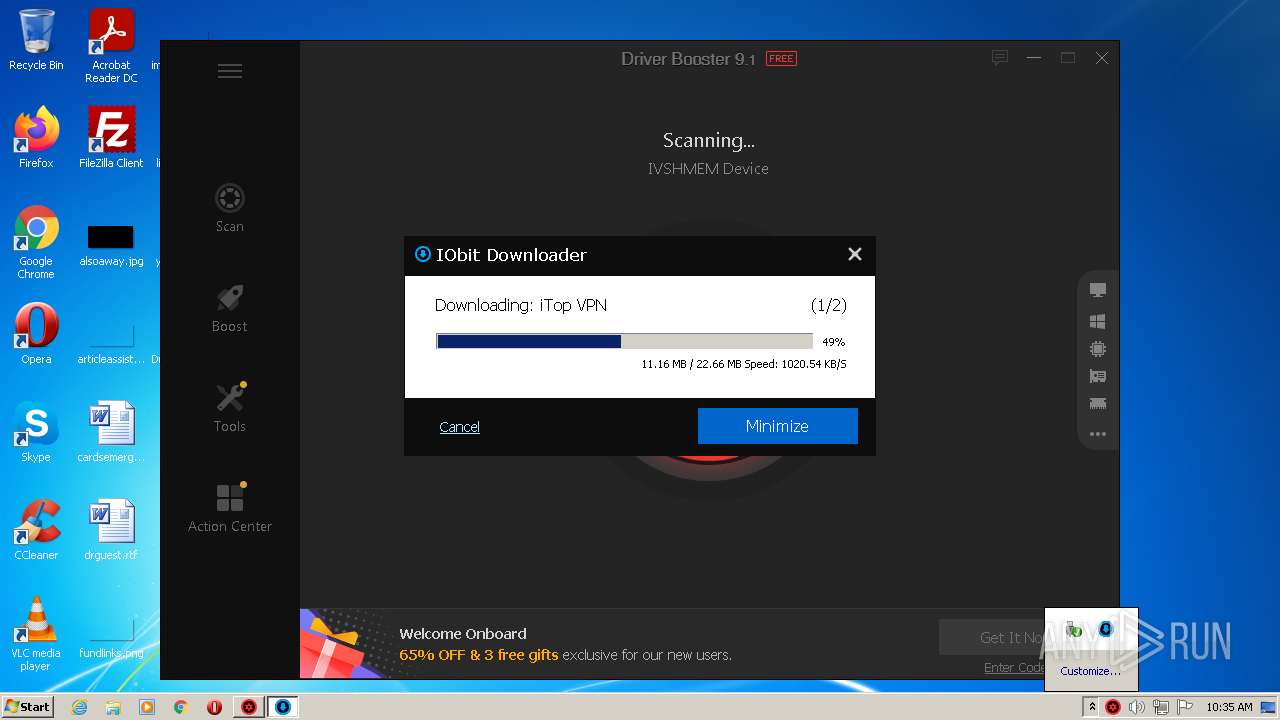Click the (1/2) download counter
1280x720 pixels.
click(828, 305)
